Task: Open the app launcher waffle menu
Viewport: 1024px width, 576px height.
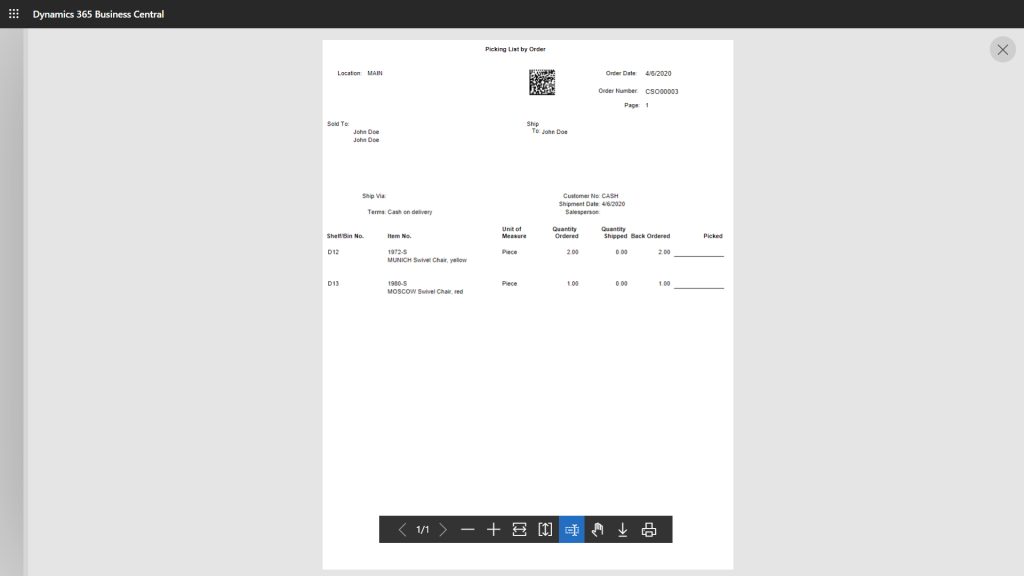Action: click(x=14, y=14)
